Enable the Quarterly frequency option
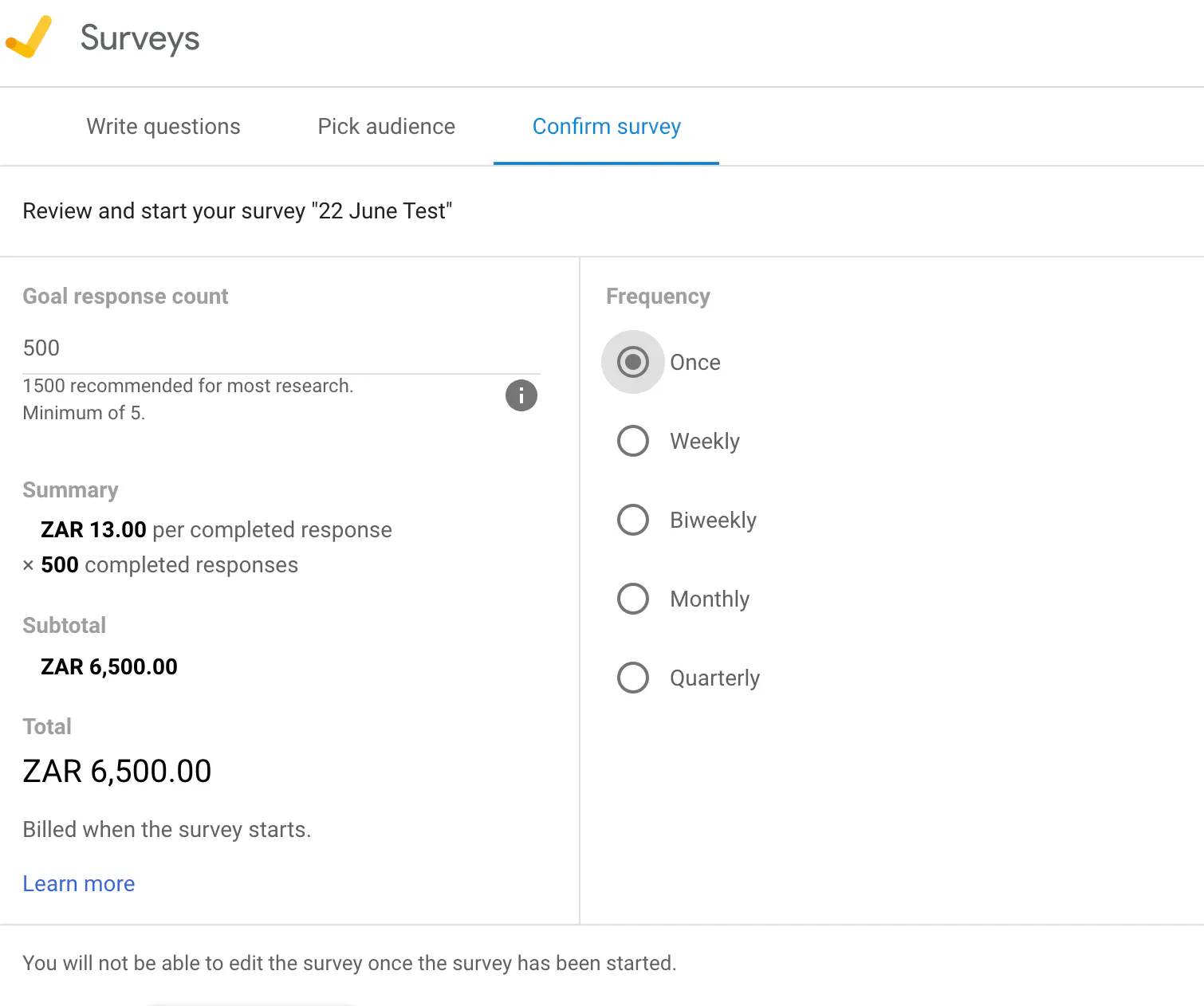Viewport: 1204px width, 1006px height. (x=633, y=678)
